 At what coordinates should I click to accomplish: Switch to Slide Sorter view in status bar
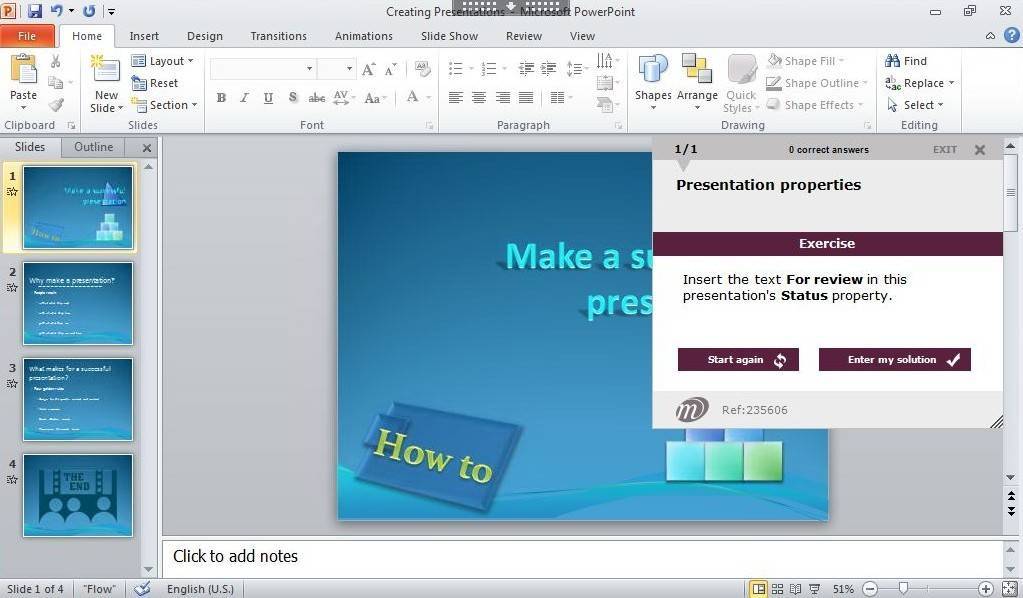click(778, 589)
